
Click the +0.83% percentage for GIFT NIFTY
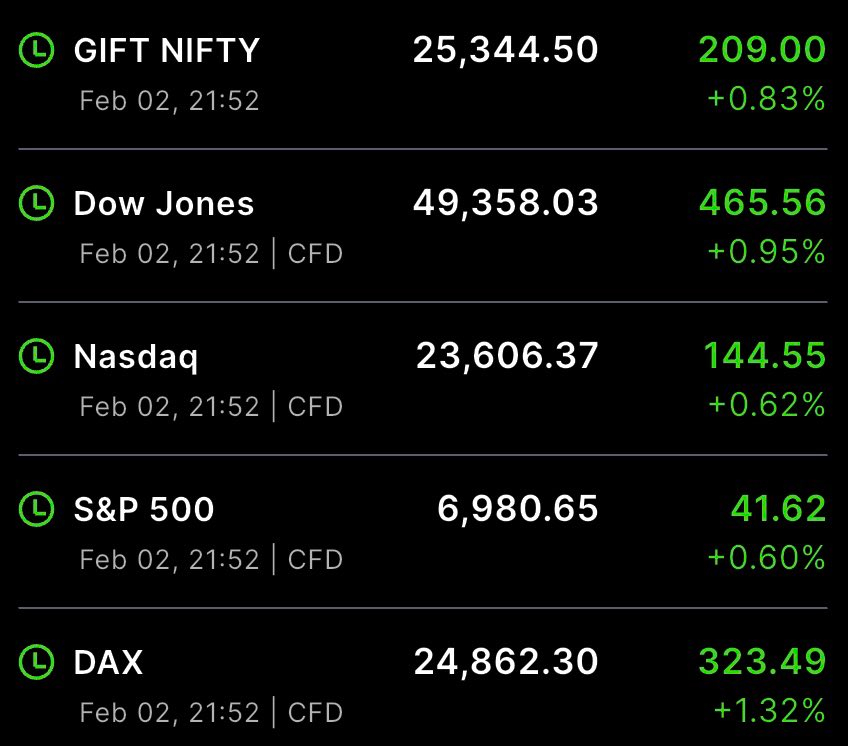pyautogui.click(x=765, y=99)
